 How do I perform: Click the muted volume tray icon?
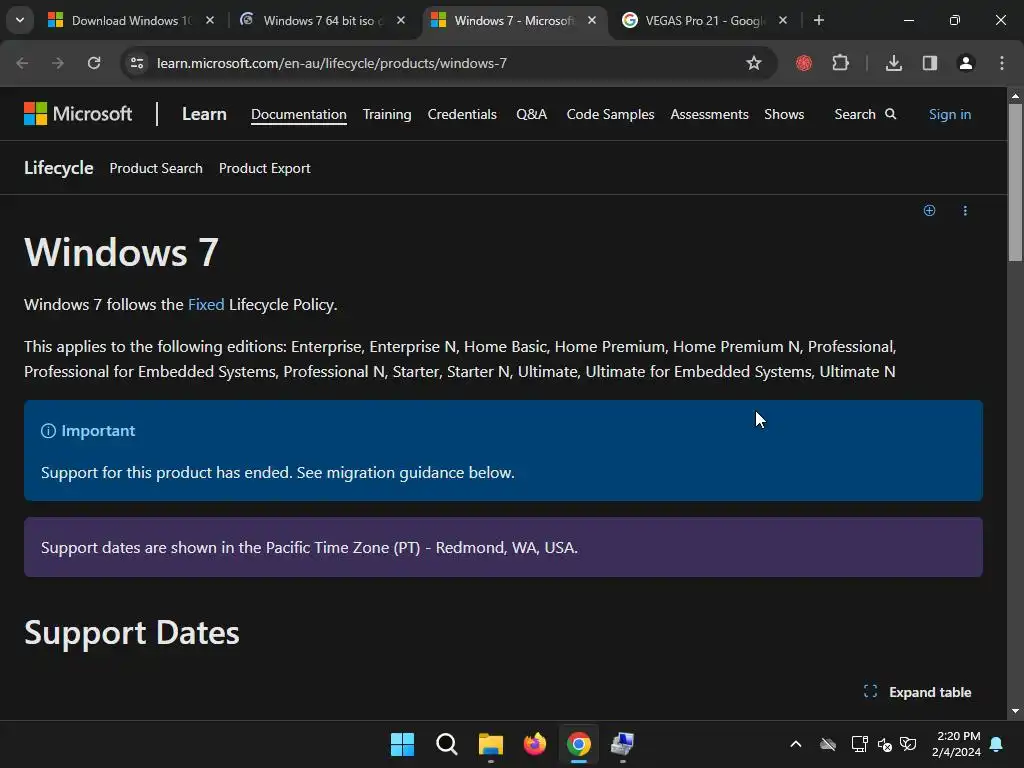coord(885,744)
